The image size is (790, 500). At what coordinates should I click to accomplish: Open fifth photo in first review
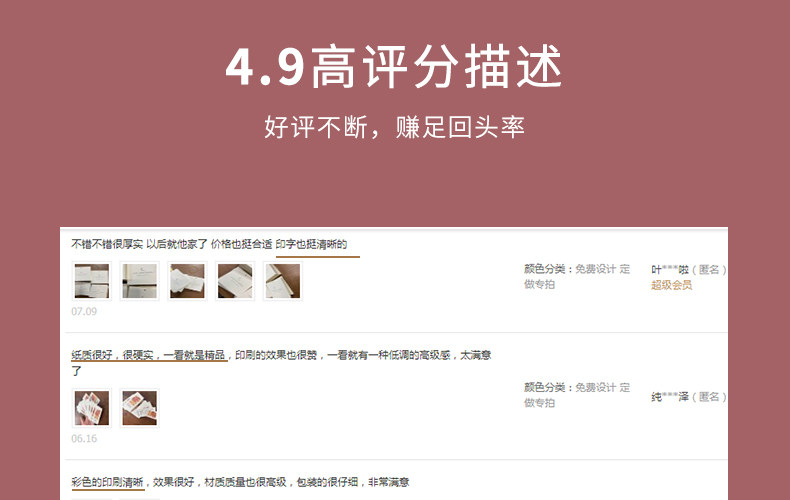pos(283,281)
